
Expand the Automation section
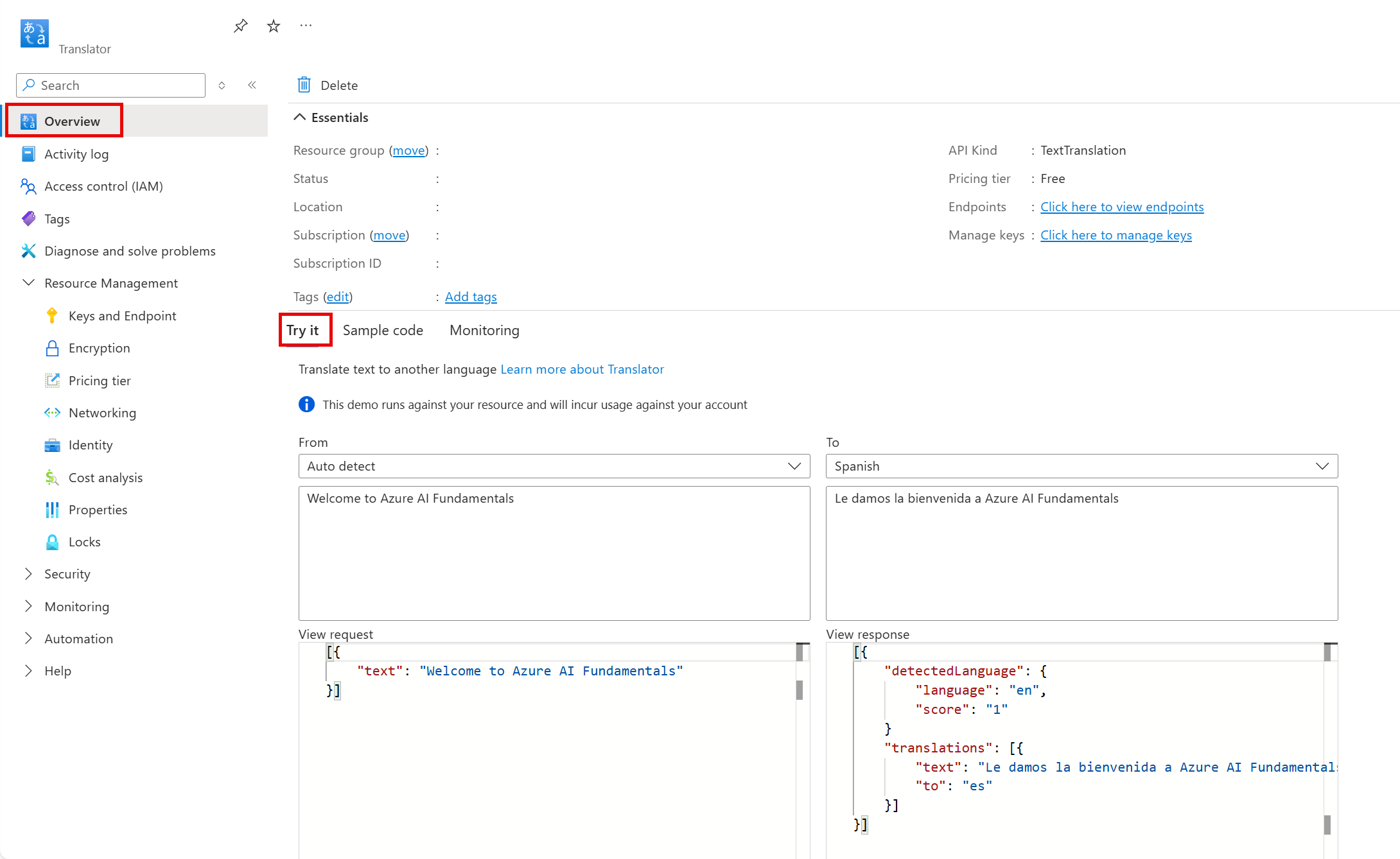click(28, 638)
